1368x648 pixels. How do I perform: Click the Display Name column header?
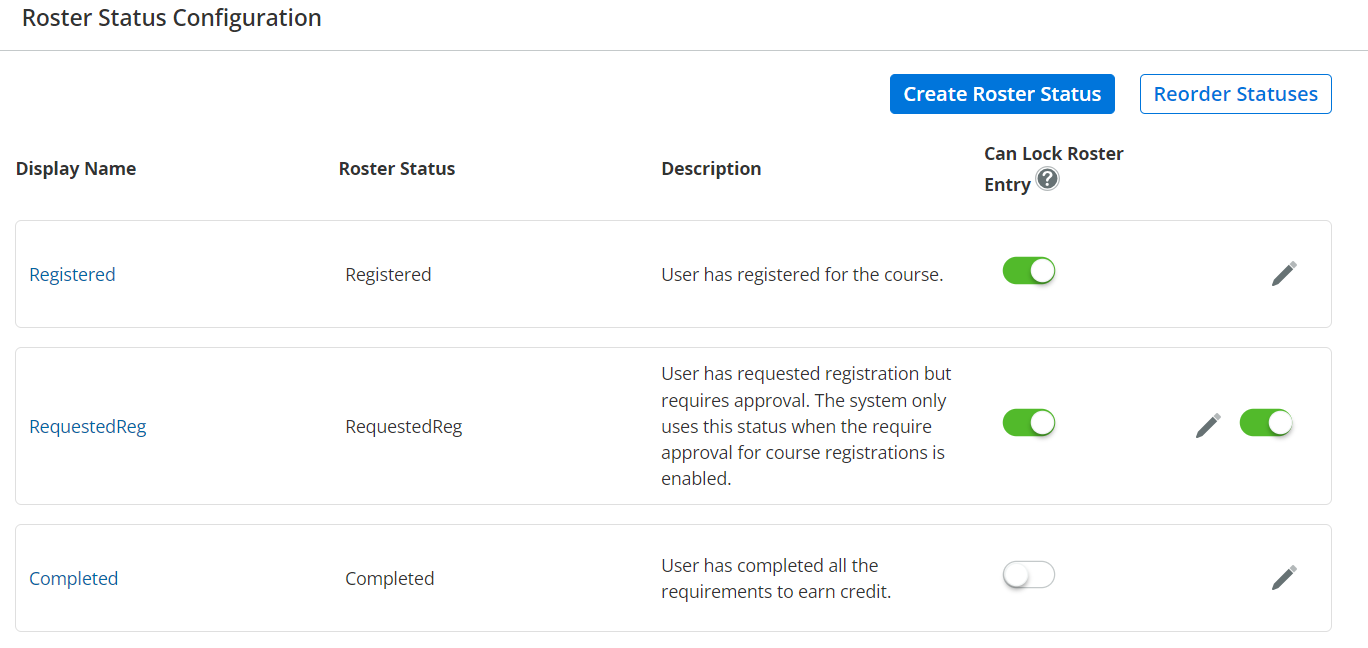(76, 169)
